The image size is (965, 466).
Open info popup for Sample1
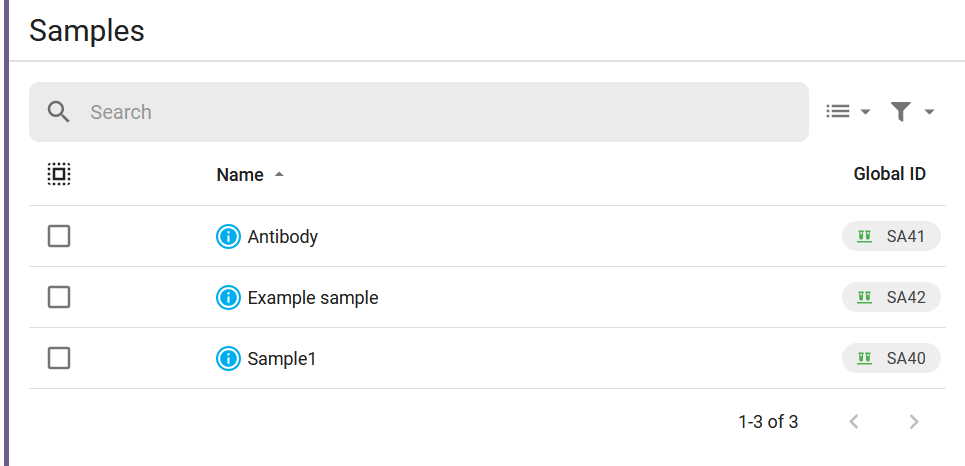pos(228,358)
